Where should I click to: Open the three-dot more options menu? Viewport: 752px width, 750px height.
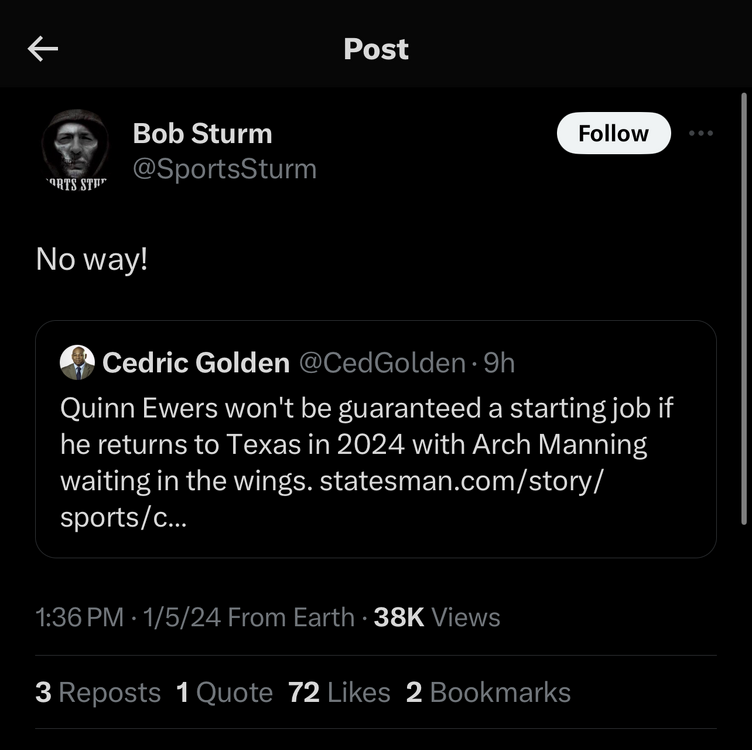tap(701, 133)
